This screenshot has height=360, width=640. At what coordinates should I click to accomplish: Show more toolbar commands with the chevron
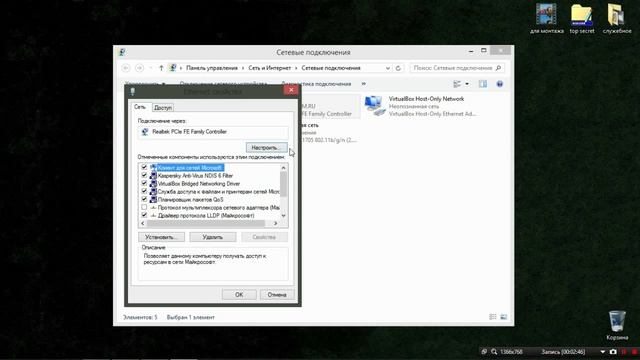tap(363, 84)
